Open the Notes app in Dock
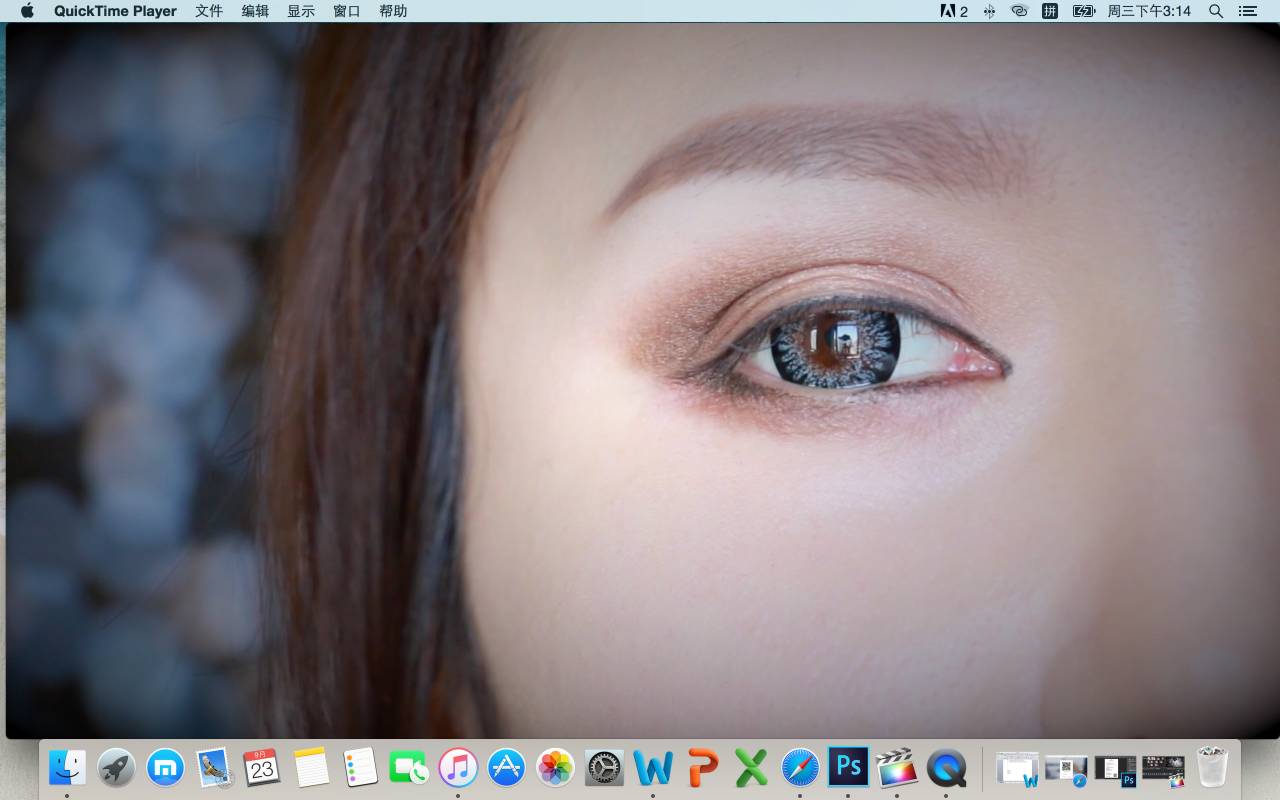Image resolution: width=1280 pixels, height=800 pixels. point(311,768)
